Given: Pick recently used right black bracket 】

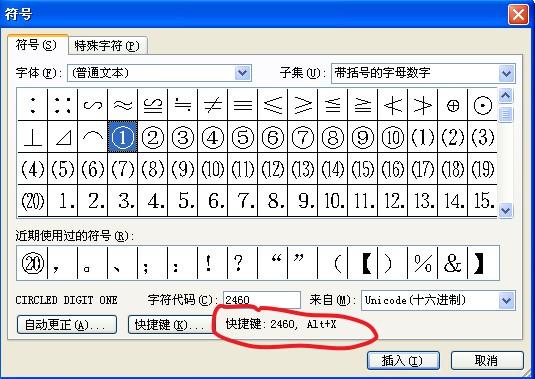Looking at the screenshot, I should [x=482, y=263].
